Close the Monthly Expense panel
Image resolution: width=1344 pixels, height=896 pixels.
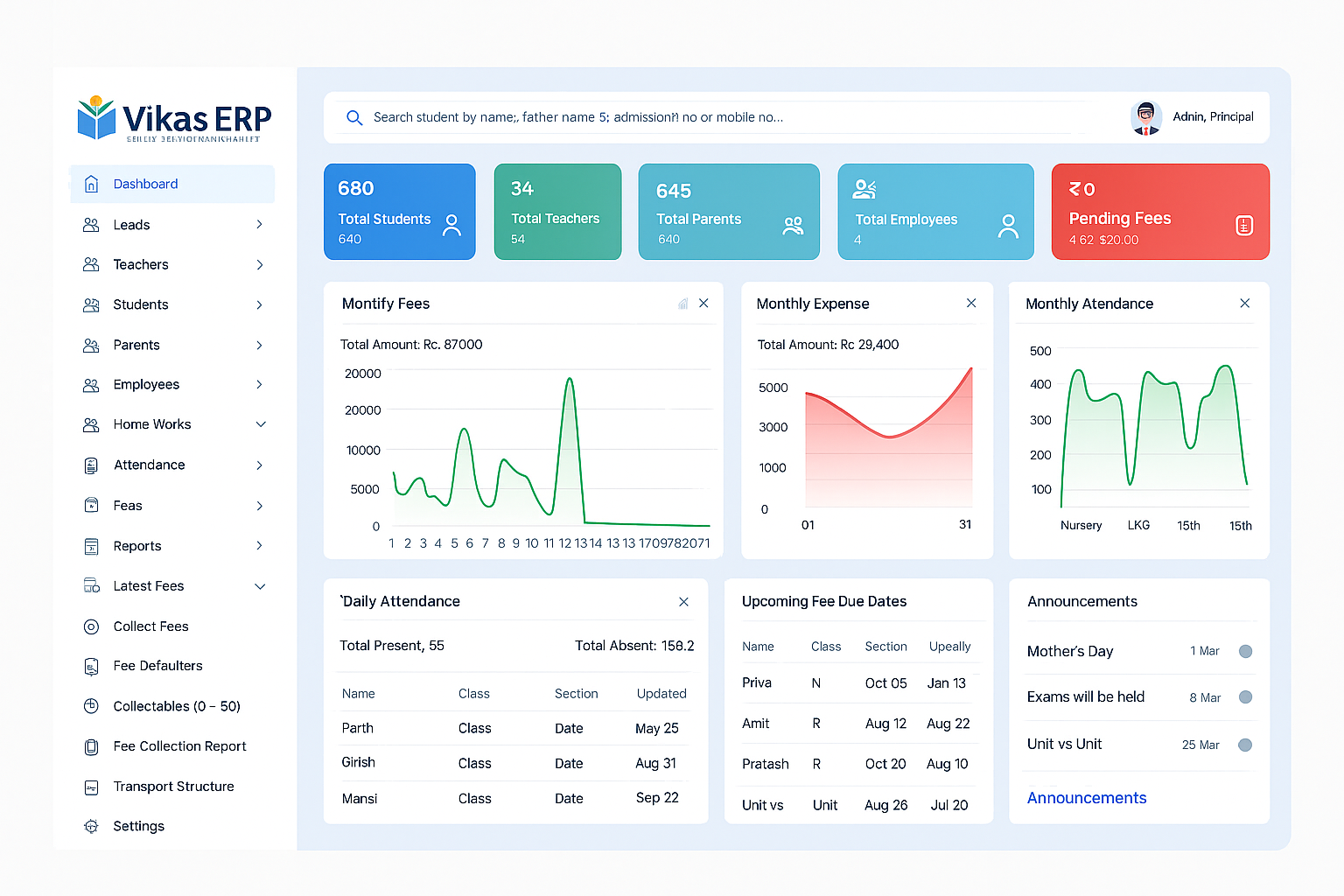970,303
